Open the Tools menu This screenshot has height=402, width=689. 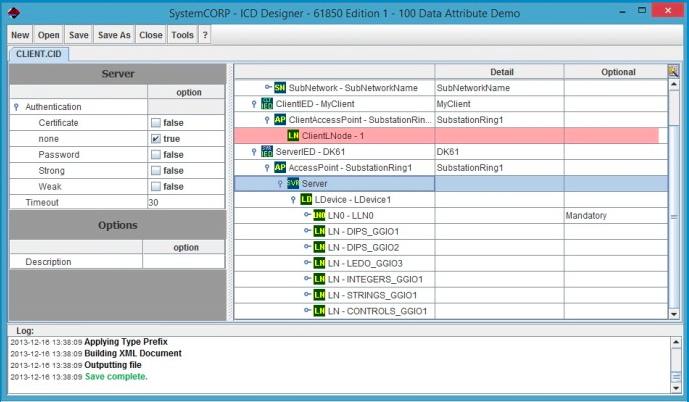click(182, 34)
